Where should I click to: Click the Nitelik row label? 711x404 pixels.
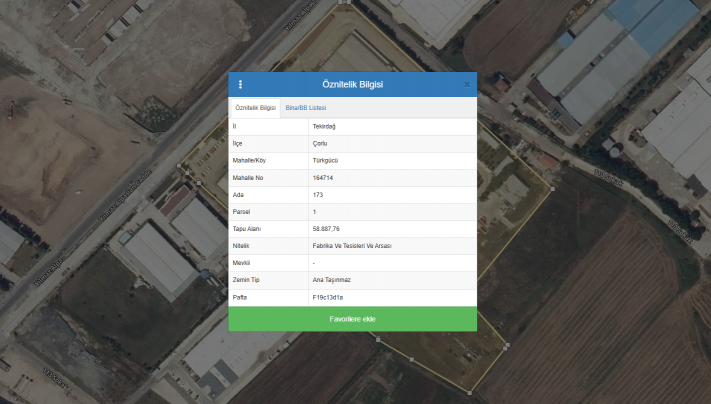(240, 245)
